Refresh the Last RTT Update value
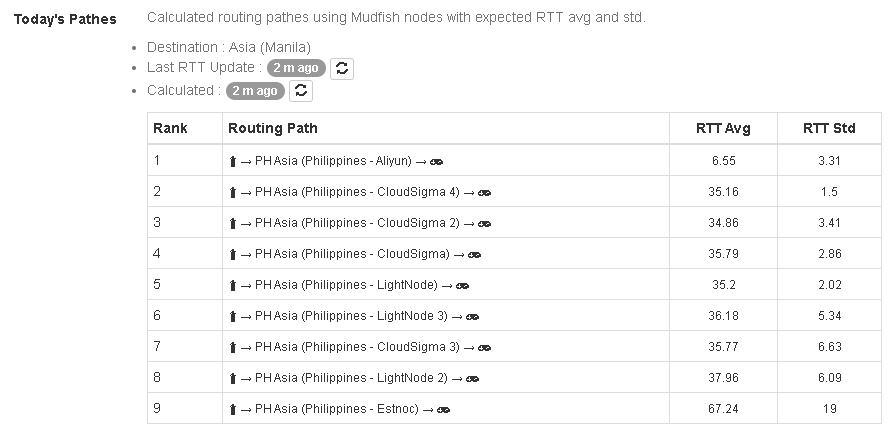Screen dimensions: 887x427 pos(342,68)
